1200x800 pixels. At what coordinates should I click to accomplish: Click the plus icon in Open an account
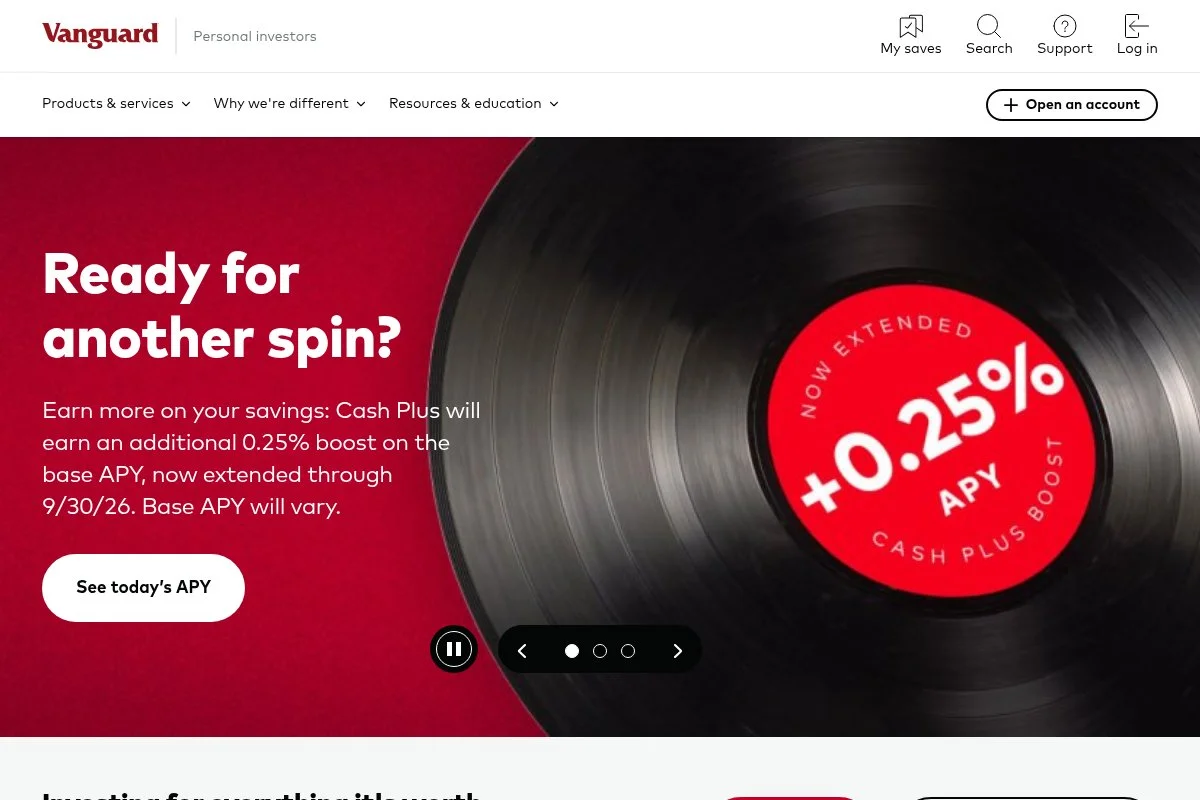pyautogui.click(x=1011, y=105)
